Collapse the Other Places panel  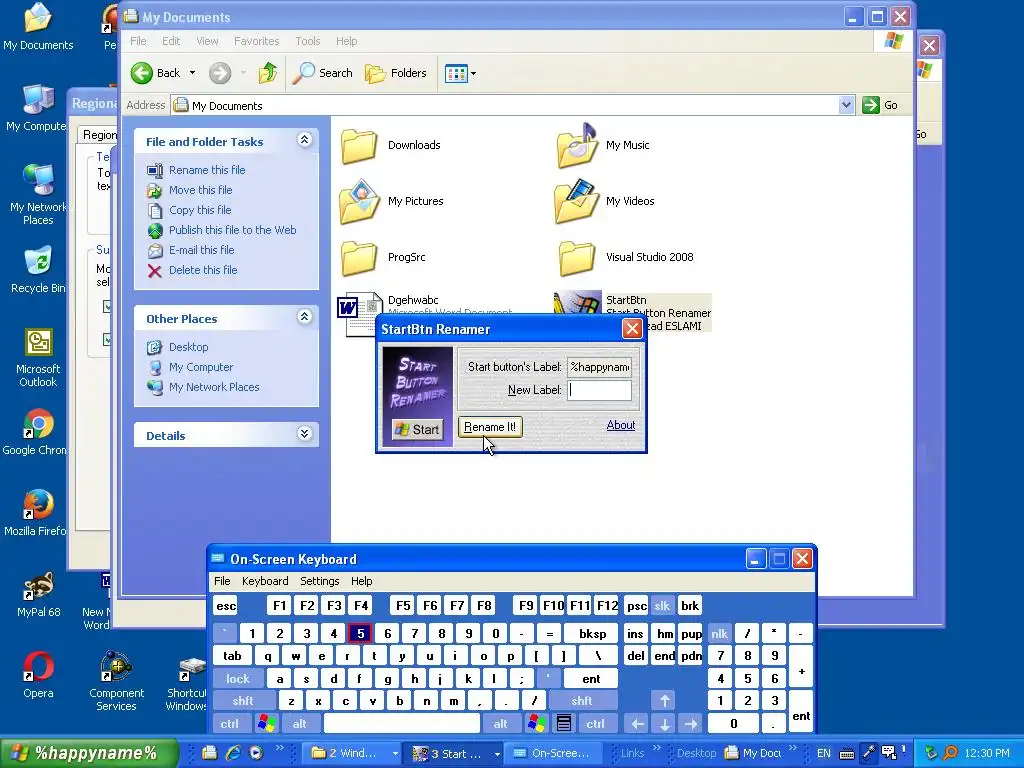304,317
